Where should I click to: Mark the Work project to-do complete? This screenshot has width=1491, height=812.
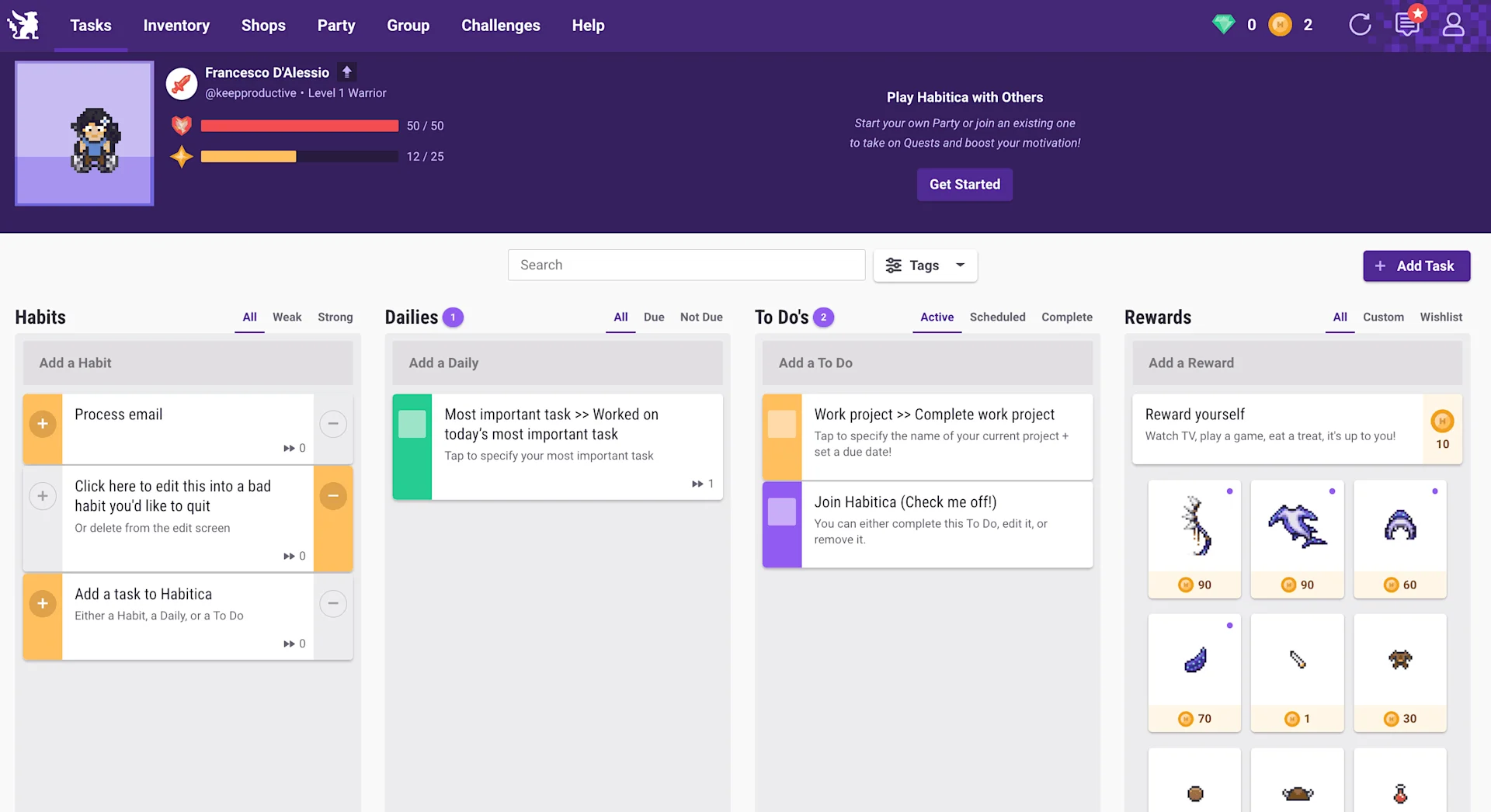pyautogui.click(x=782, y=425)
